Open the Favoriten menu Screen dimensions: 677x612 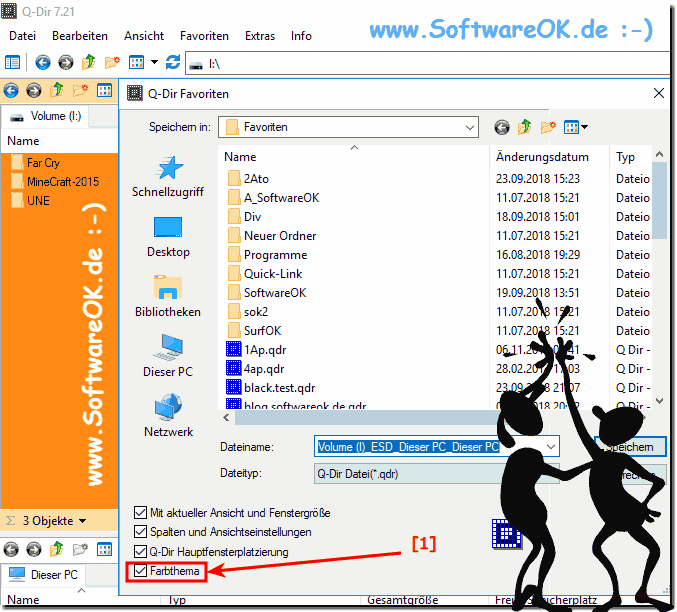[204, 36]
